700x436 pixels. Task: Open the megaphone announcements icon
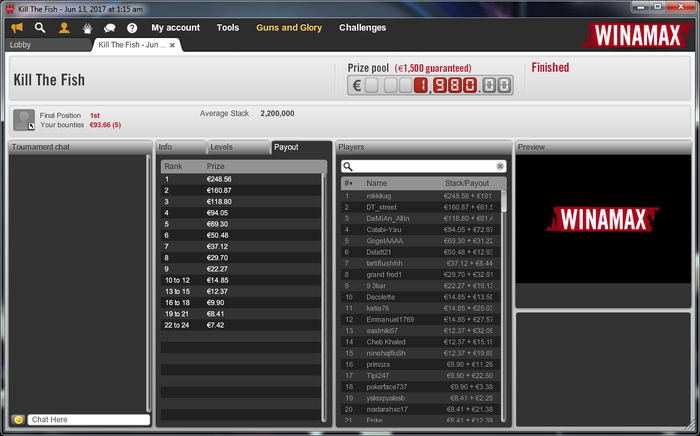tap(17, 28)
